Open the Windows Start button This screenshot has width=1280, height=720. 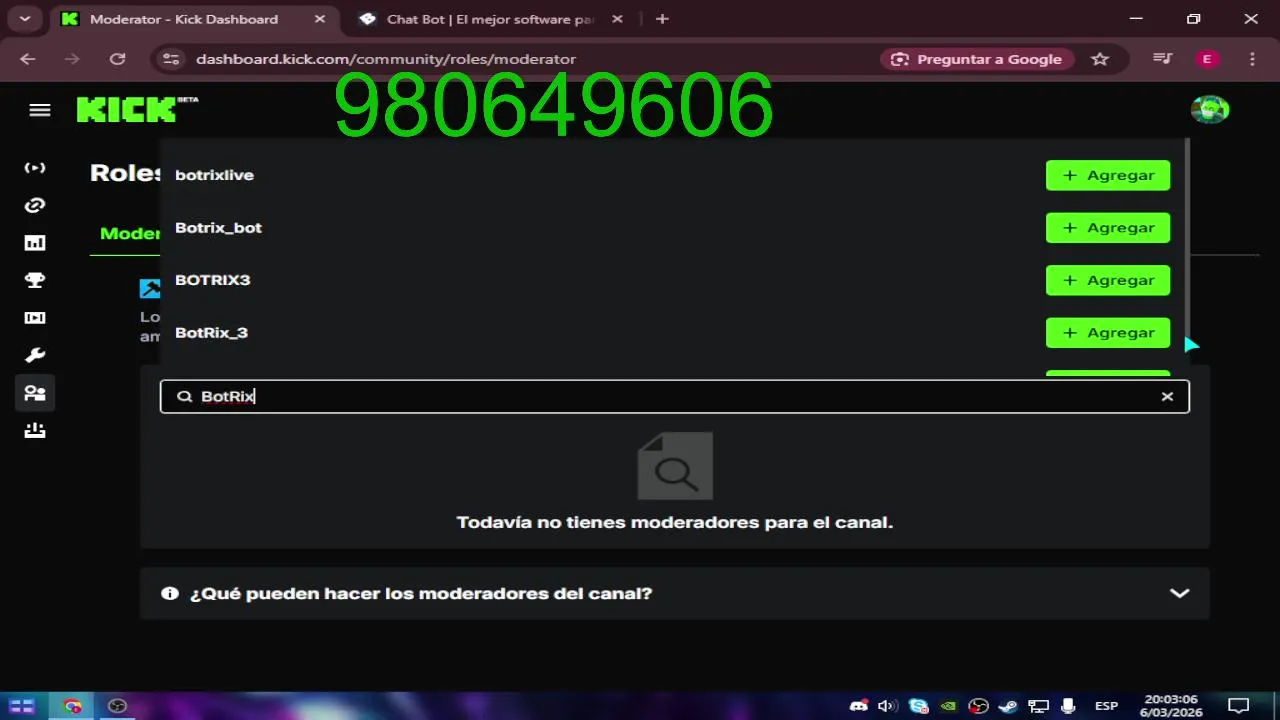pos(22,706)
